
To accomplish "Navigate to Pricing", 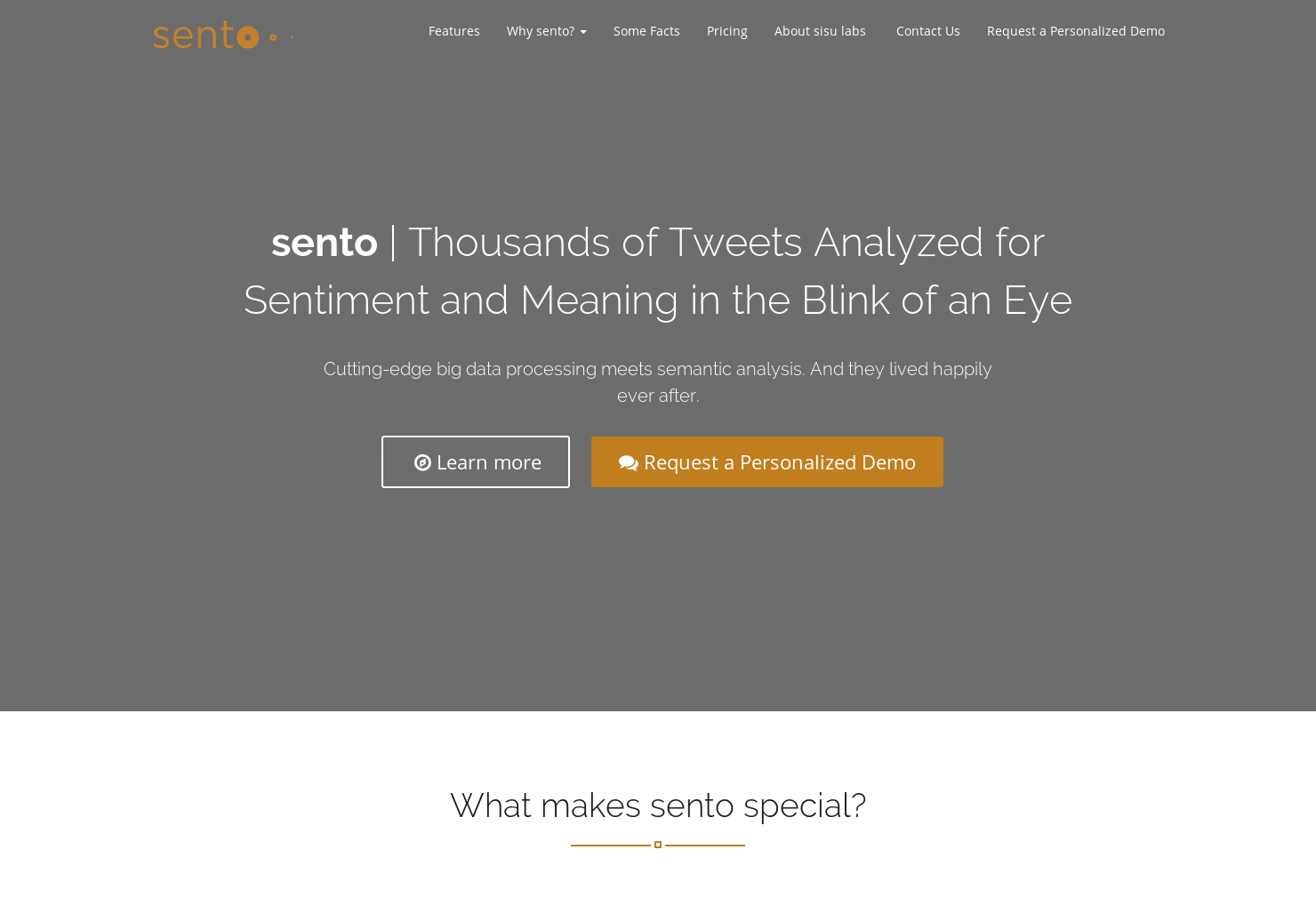I will click(x=726, y=31).
